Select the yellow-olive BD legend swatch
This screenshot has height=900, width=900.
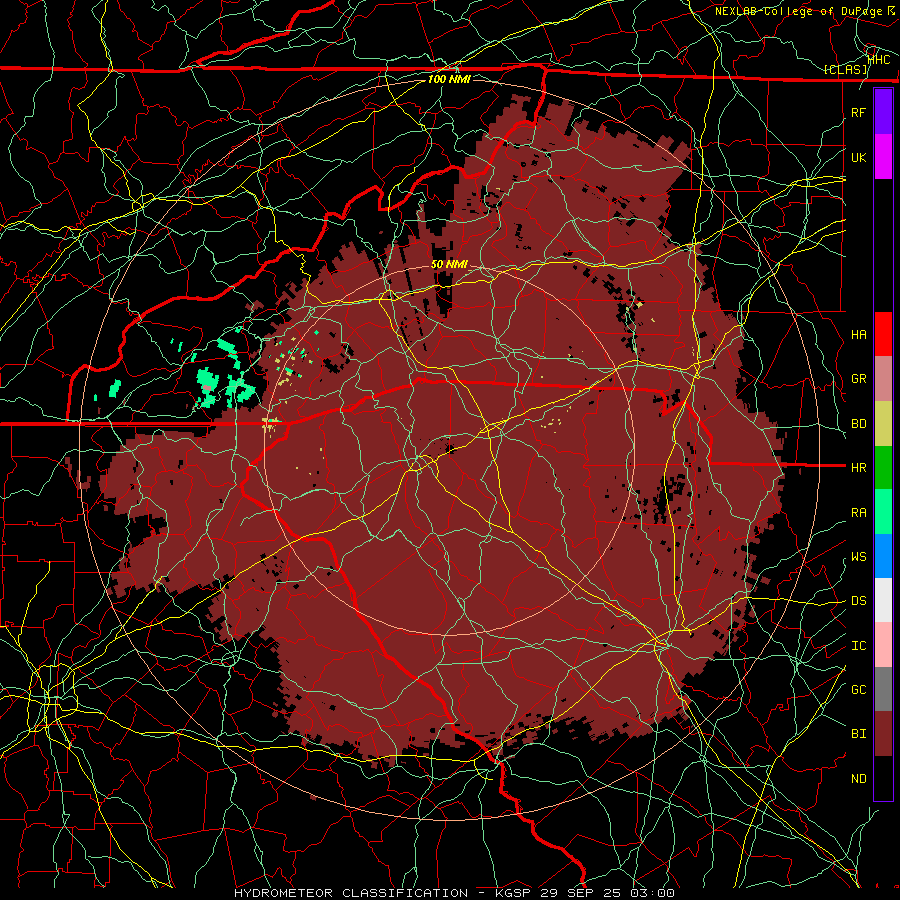883,424
